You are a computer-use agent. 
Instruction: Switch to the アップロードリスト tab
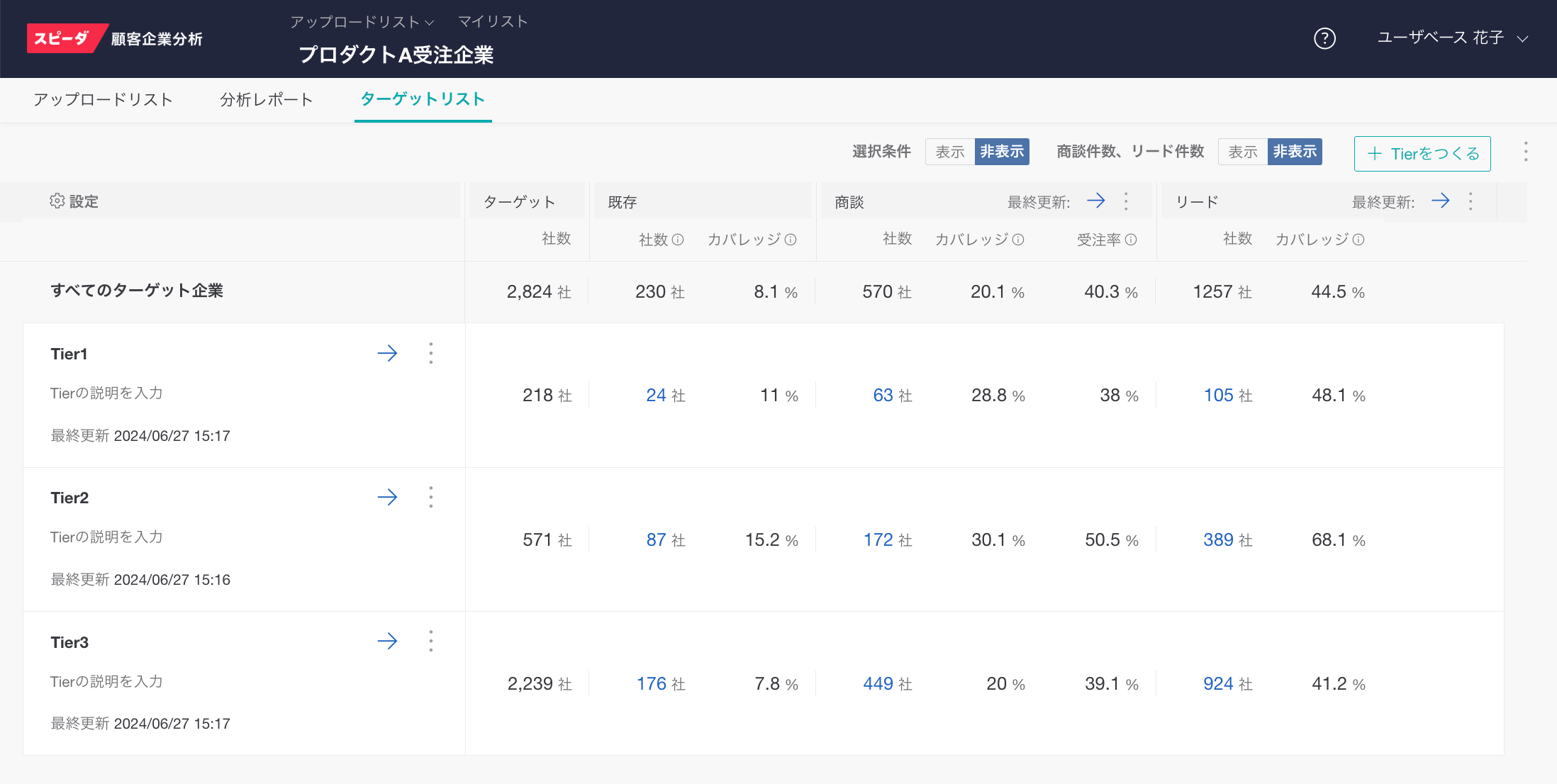click(x=103, y=99)
